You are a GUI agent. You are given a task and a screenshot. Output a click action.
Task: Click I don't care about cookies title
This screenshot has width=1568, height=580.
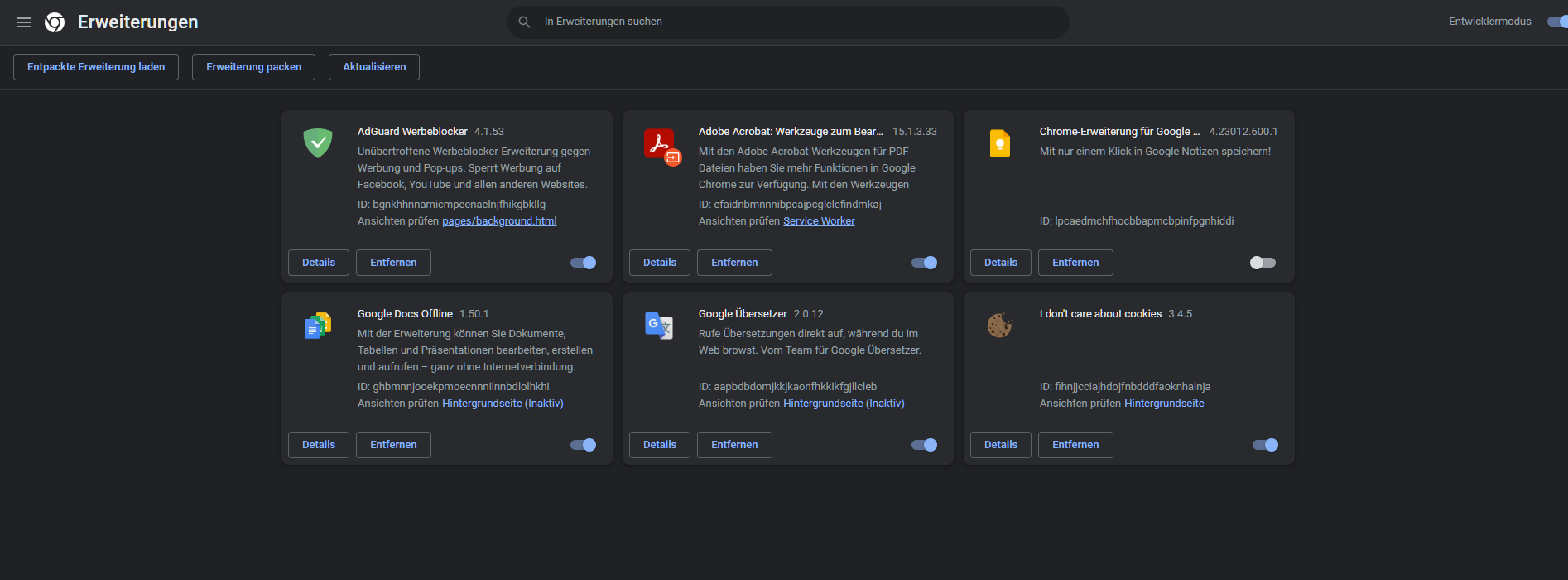tap(1100, 314)
